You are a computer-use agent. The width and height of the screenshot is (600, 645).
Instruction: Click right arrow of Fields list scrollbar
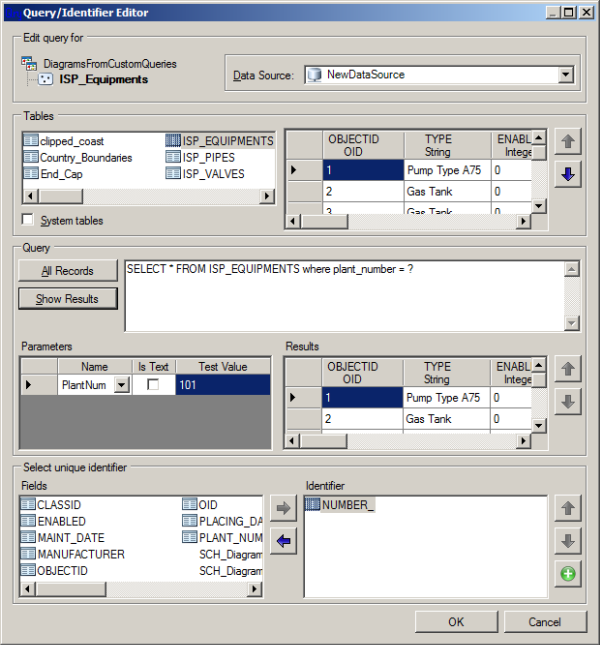(x=255, y=589)
